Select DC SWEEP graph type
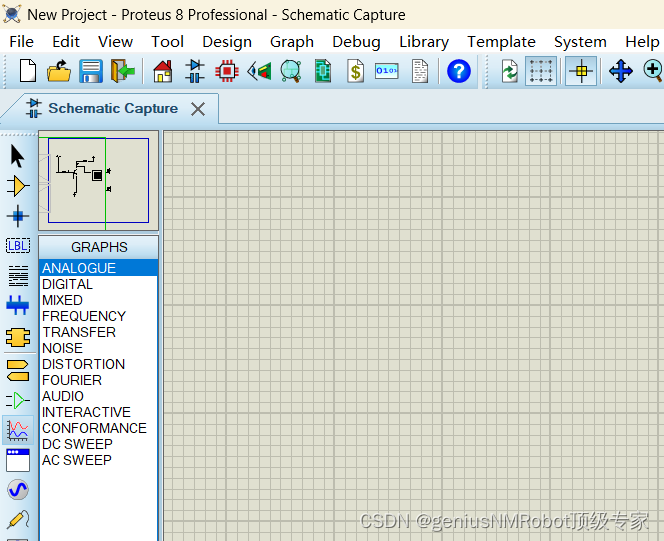 99,444
